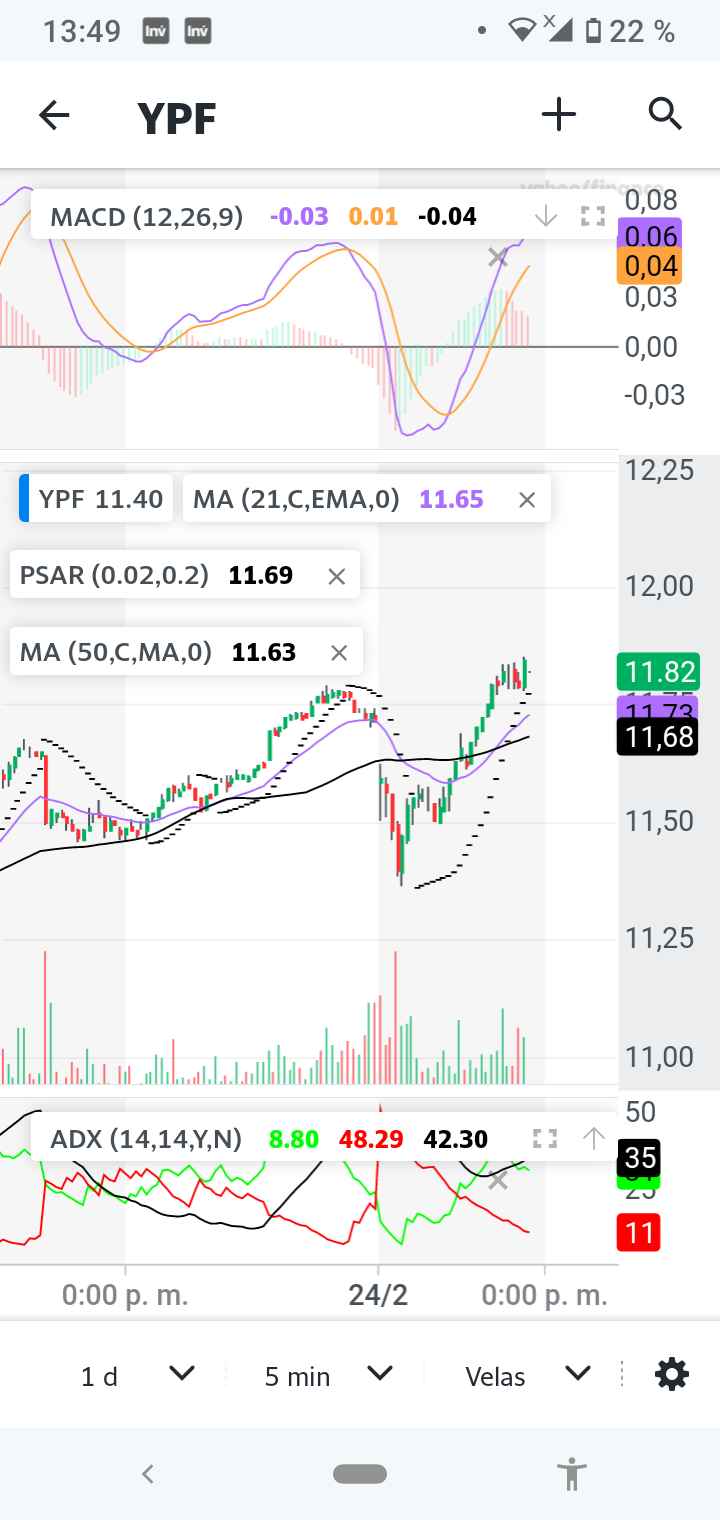Open chart settings gear icon
Image resolution: width=720 pixels, height=1520 pixels.
[x=671, y=1375]
